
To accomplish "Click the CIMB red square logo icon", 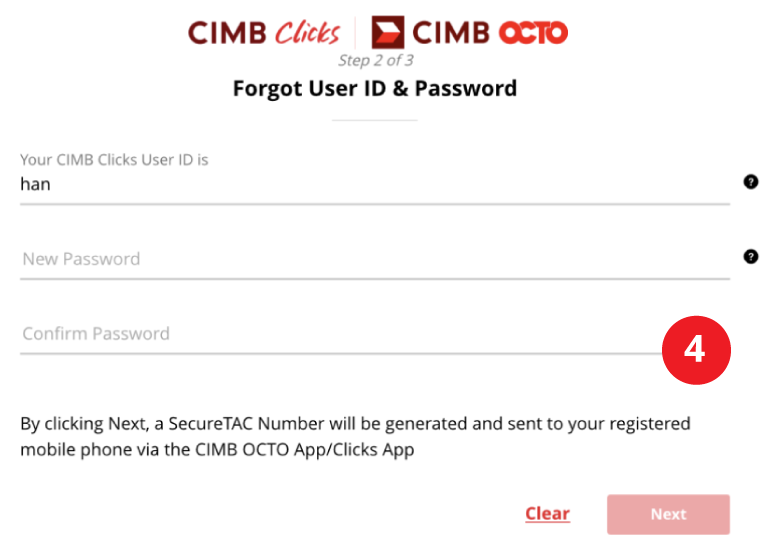I will (x=388, y=32).
